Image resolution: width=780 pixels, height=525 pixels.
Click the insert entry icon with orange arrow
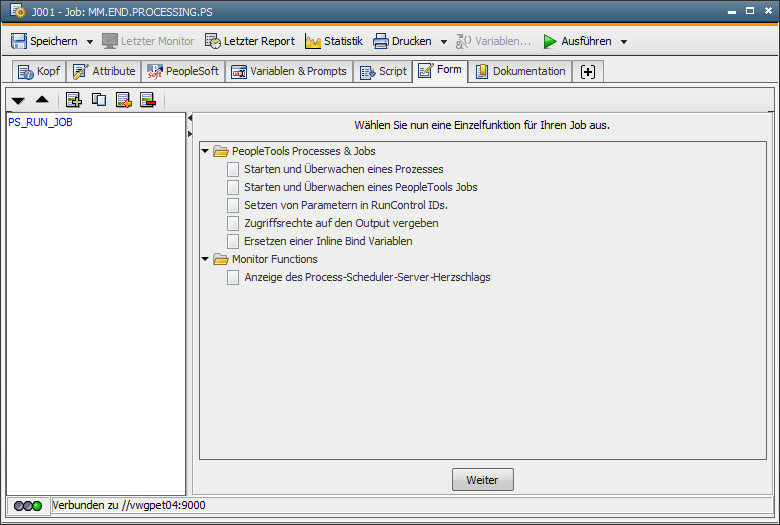tap(124, 100)
